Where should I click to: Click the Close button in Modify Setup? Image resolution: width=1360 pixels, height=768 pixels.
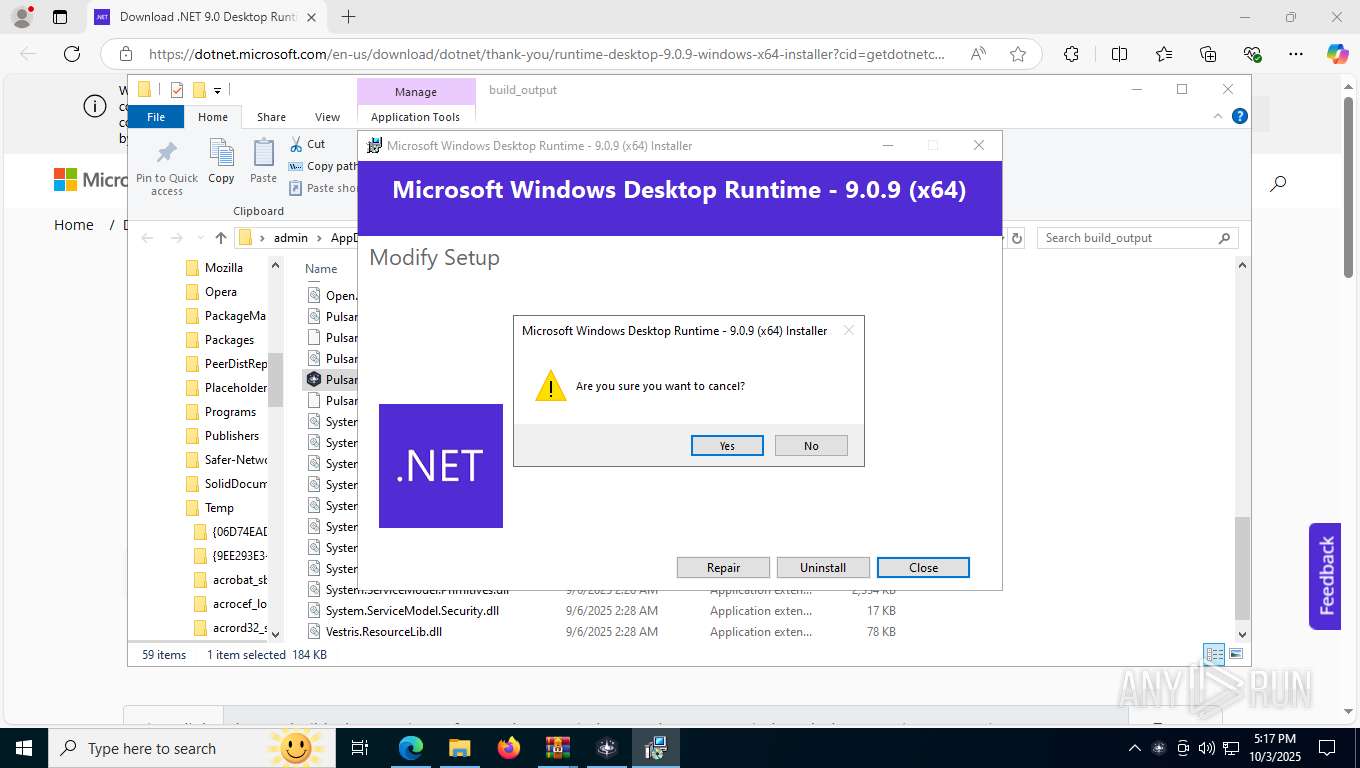923,568
